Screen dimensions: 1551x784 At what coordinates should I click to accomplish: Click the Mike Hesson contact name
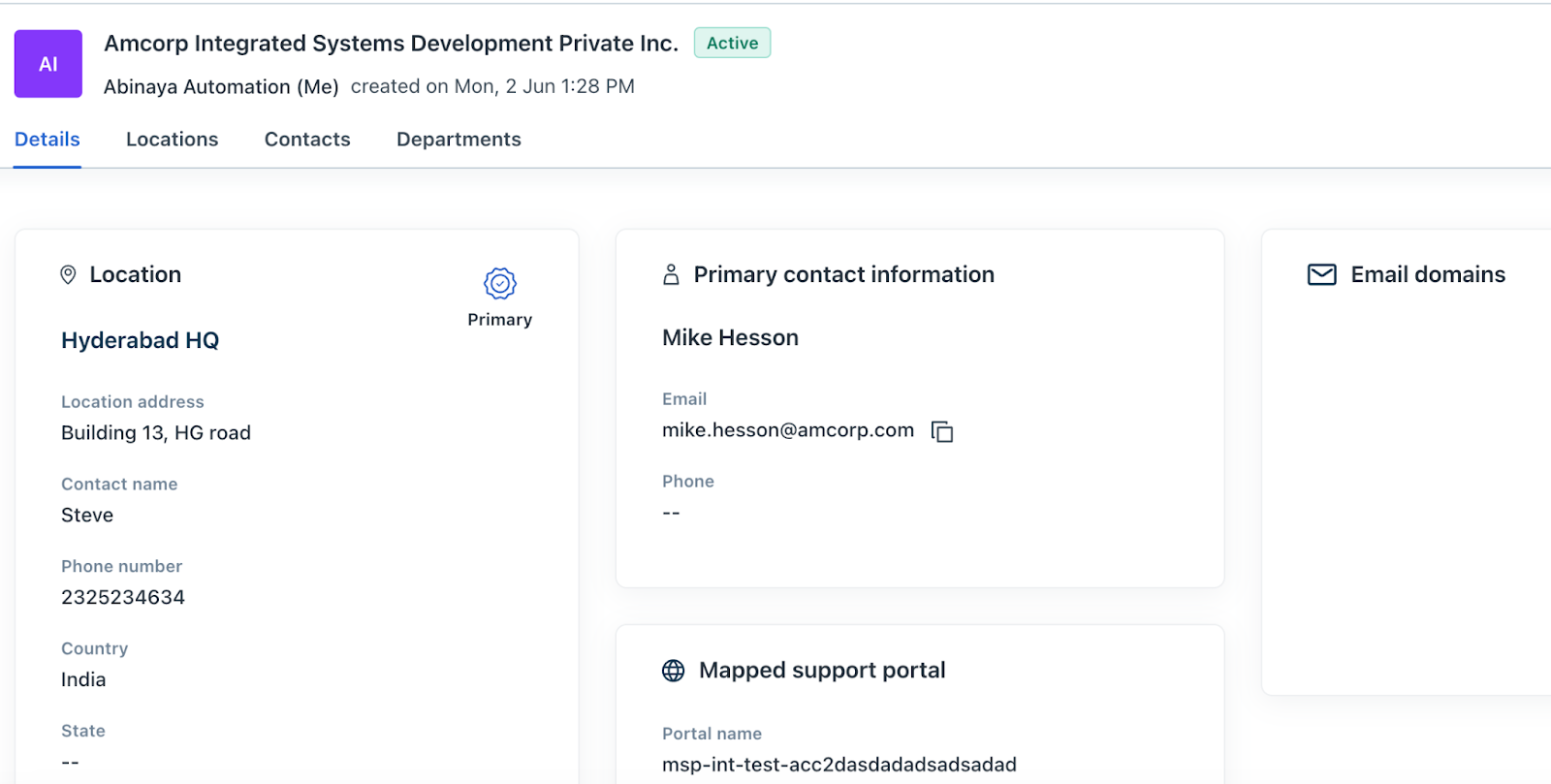pyautogui.click(x=731, y=337)
